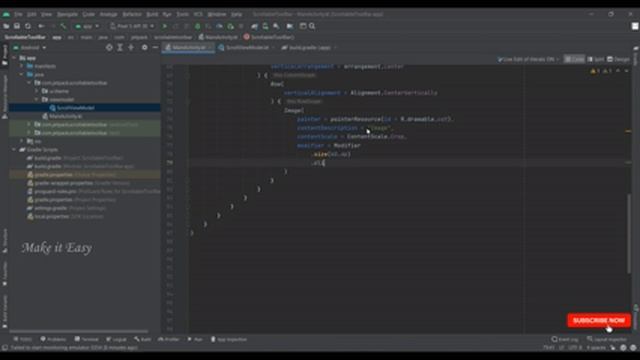Switch the editor to Code view mode
Viewport: 640px width, 360px height.
pos(574,59)
